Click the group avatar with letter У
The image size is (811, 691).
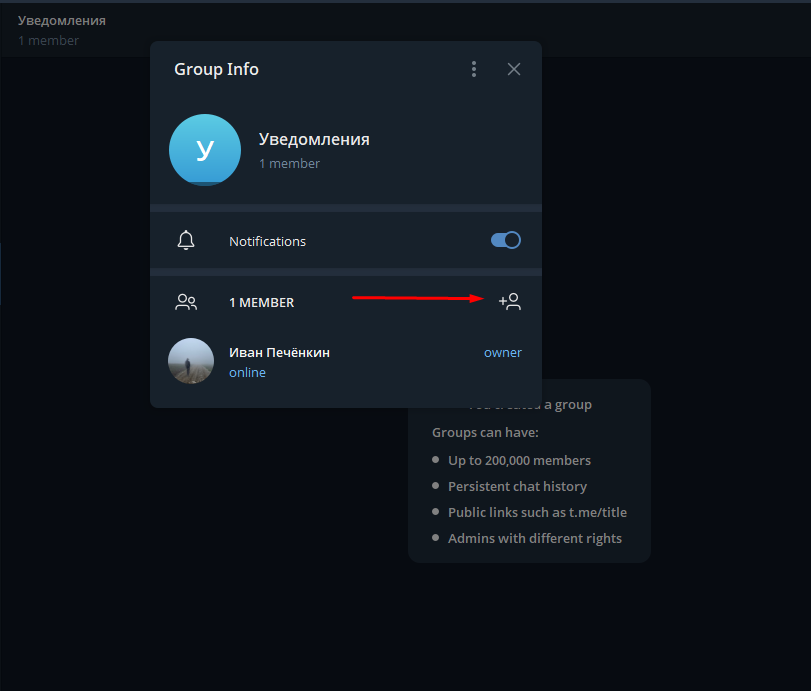[x=205, y=150]
